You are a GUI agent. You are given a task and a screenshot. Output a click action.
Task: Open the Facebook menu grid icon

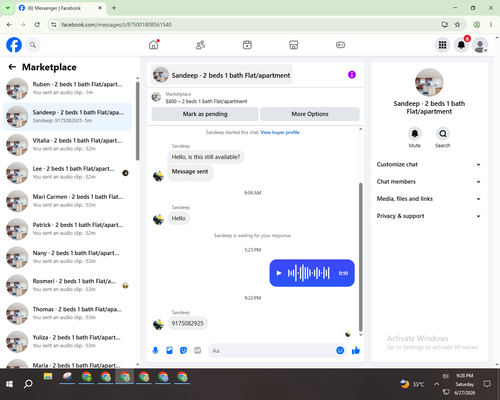click(442, 45)
